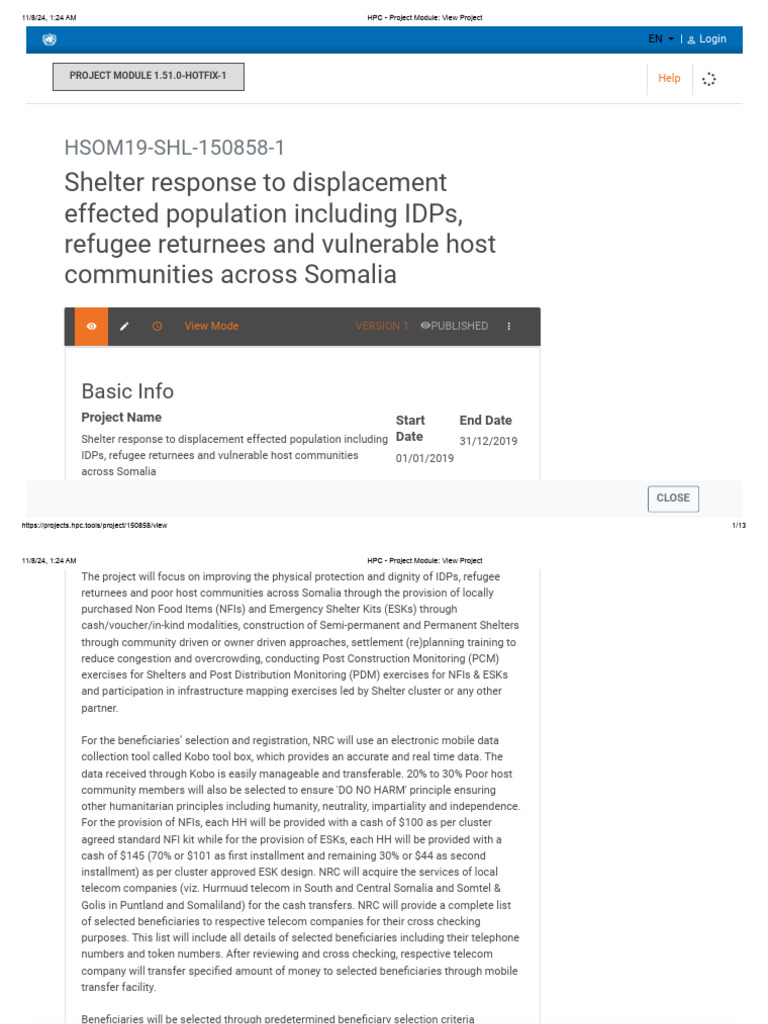Click the View Mode label
The image size is (768, 1024).
[212, 326]
